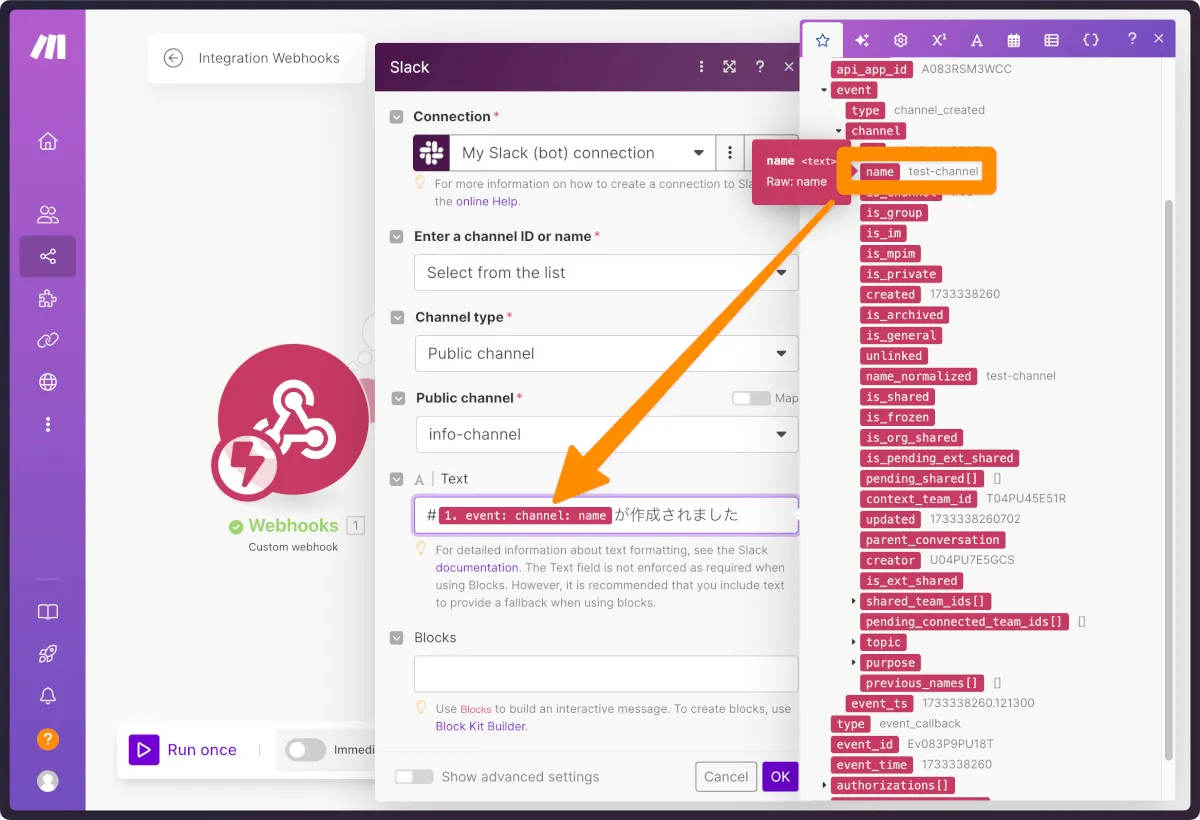Toggle the Text field checkbox
Image resolution: width=1200 pixels, height=820 pixels.
click(x=397, y=479)
